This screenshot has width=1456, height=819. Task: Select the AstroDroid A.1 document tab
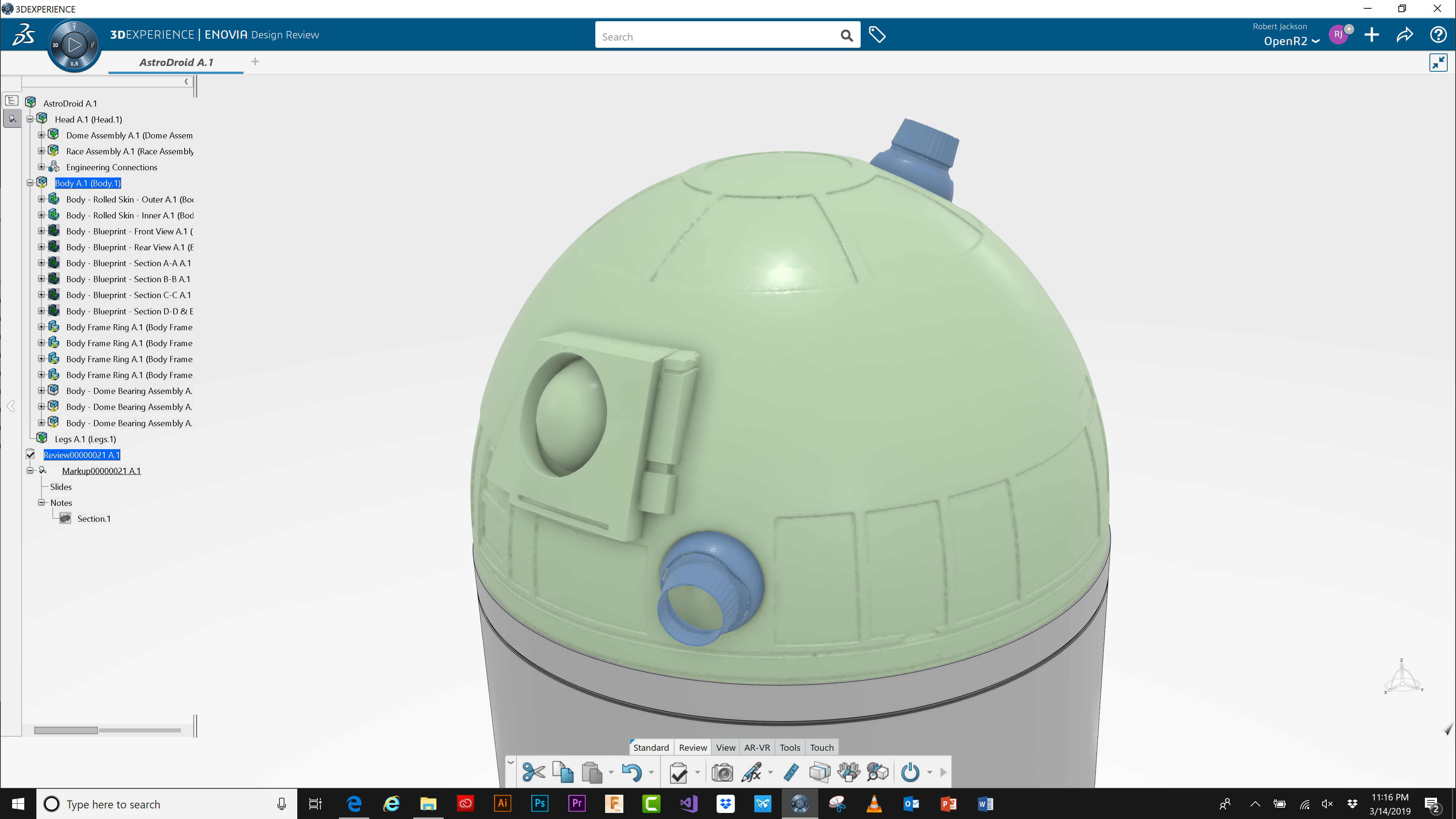[x=176, y=62]
